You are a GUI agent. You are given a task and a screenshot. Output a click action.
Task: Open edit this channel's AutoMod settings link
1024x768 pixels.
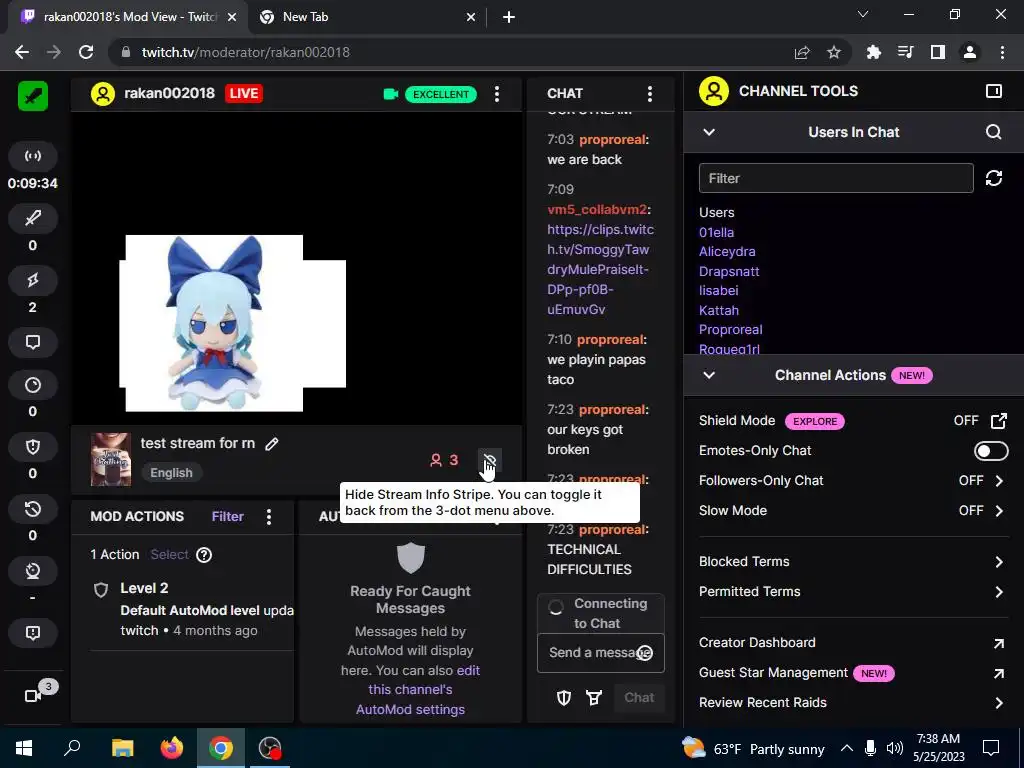[417, 690]
